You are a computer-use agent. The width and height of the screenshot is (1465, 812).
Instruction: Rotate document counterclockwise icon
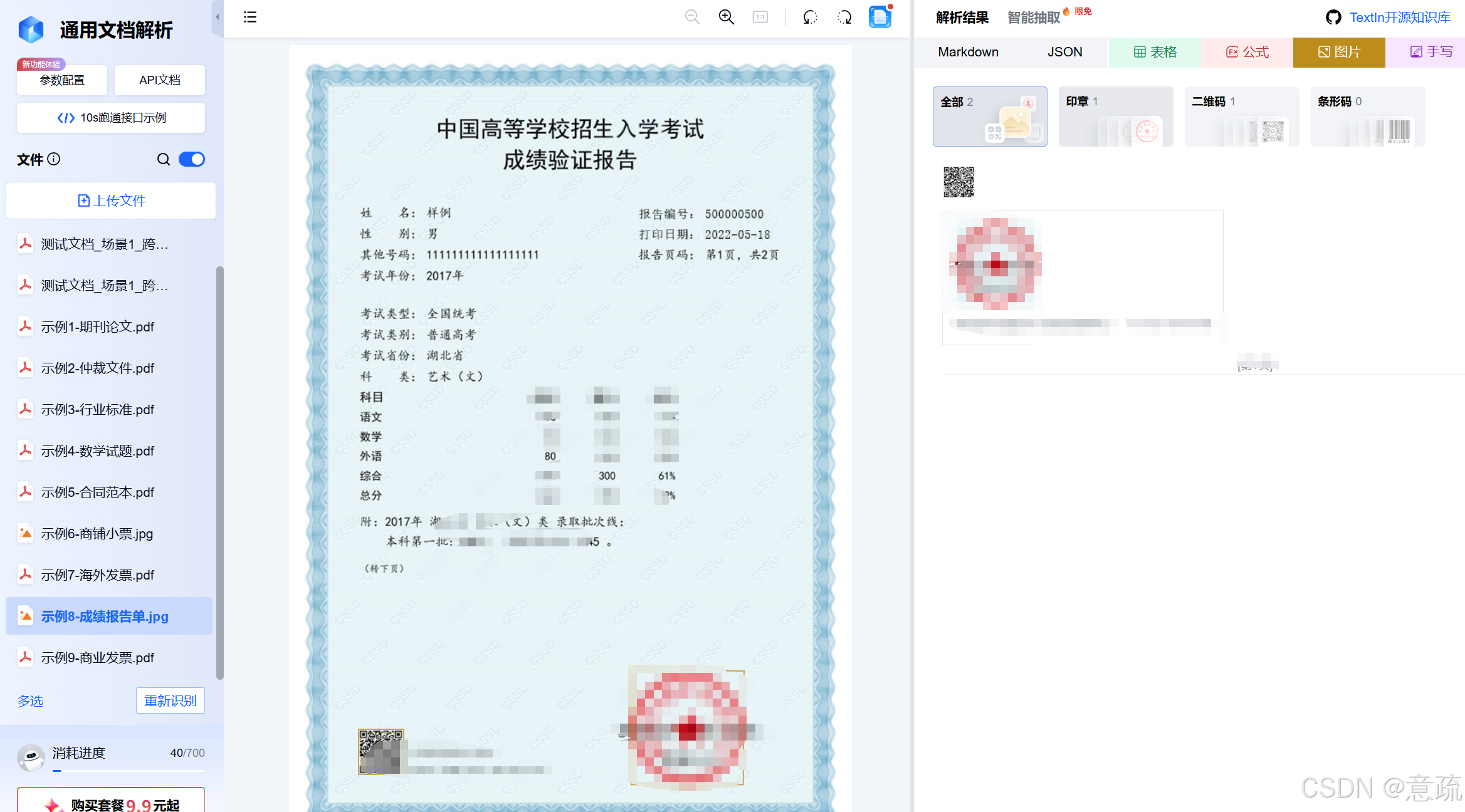810,17
